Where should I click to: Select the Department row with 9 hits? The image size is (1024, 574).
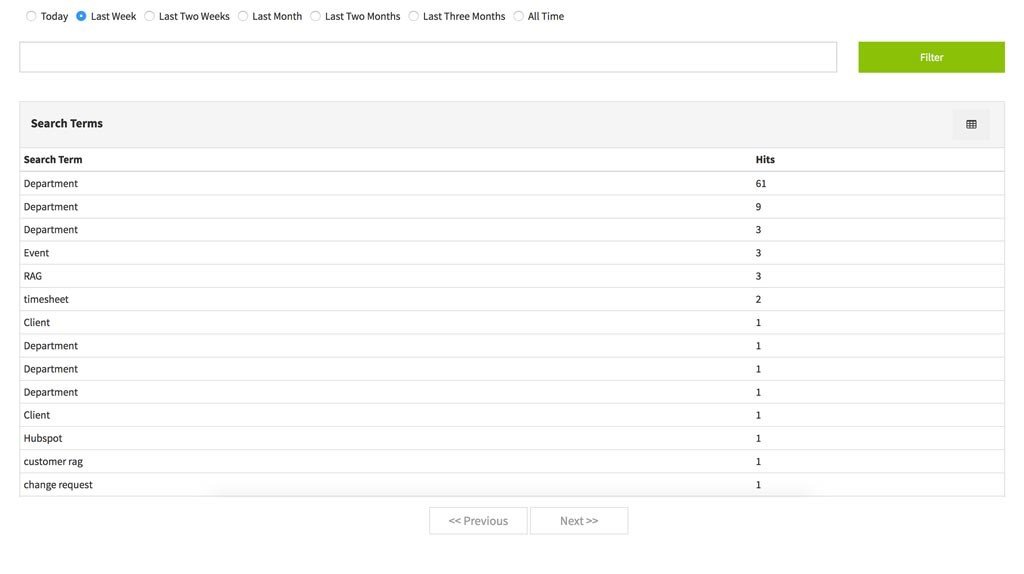pos(512,207)
